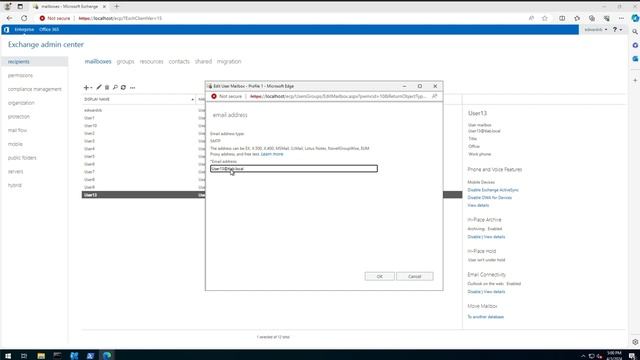The image size is (640, 360).
Task: Open the Learn more link in dialog
Action: click(x=272, y=154)
